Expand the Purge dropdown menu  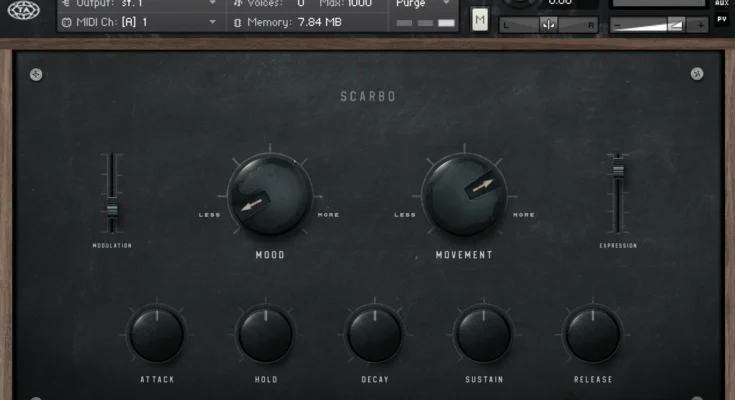[446, 4]
